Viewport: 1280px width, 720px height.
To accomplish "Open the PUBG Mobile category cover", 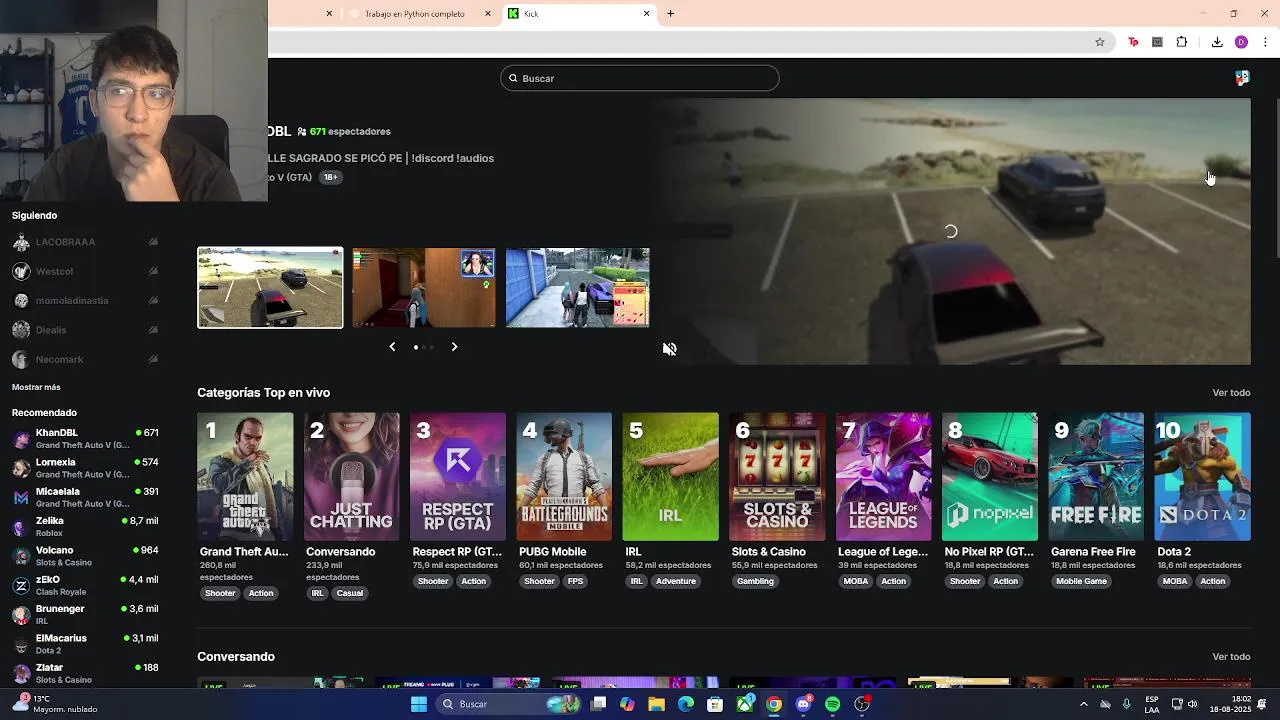I will point(564,477).
